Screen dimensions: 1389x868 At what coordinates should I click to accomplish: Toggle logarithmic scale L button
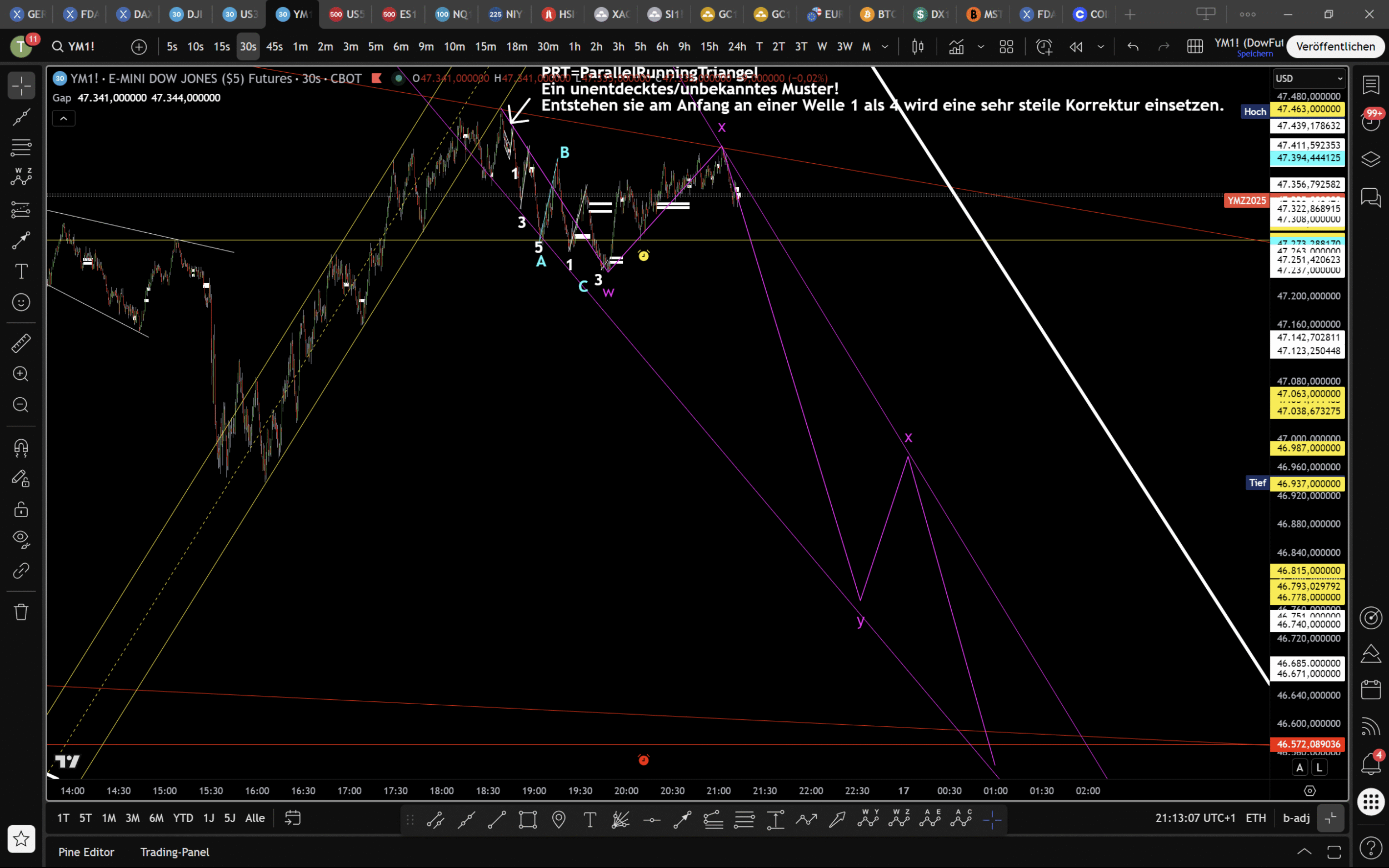[1320, 767]
